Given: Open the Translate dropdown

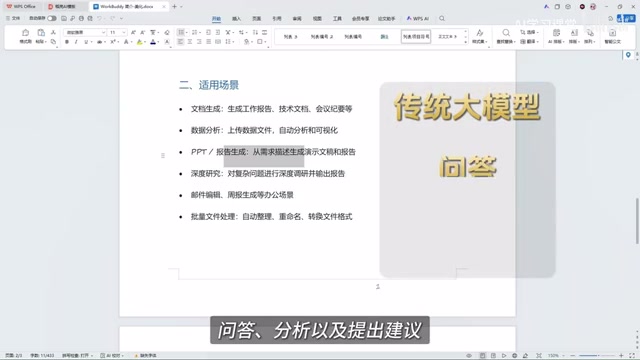Looking at the screenshot, I should click(x=529, y=42).
